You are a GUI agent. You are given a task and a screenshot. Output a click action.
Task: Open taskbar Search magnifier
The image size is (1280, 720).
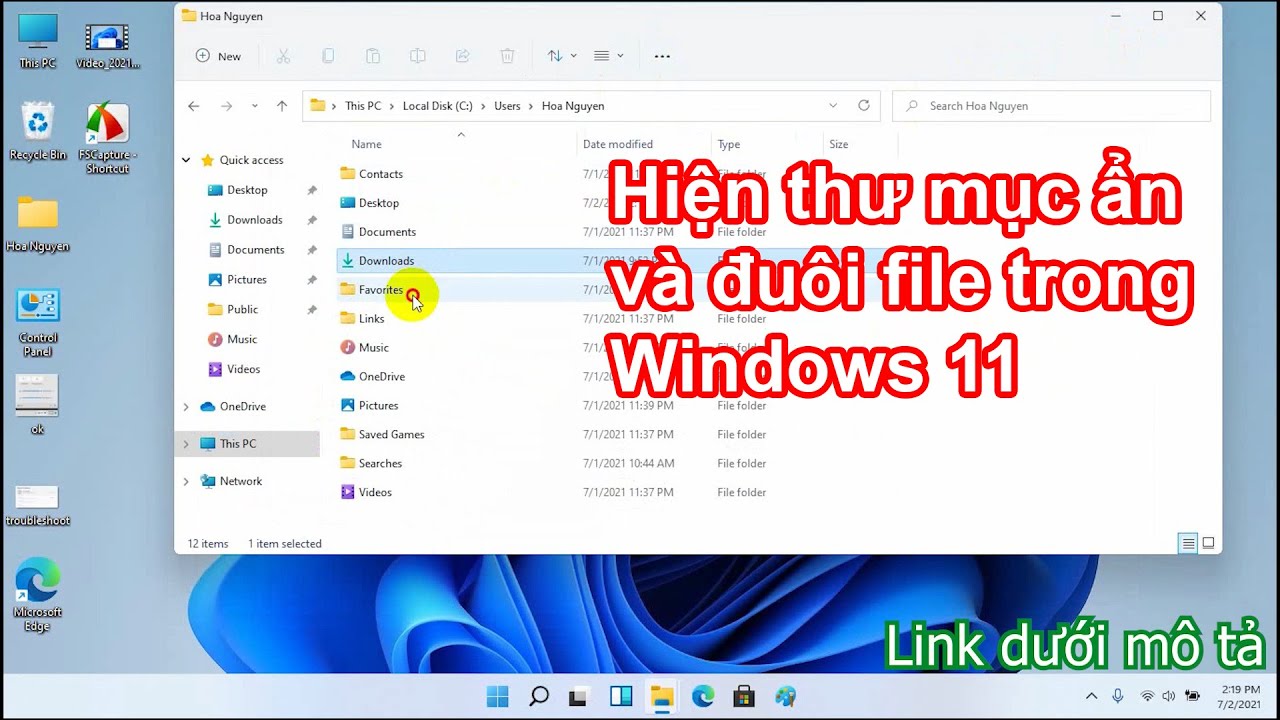point(538,696)
